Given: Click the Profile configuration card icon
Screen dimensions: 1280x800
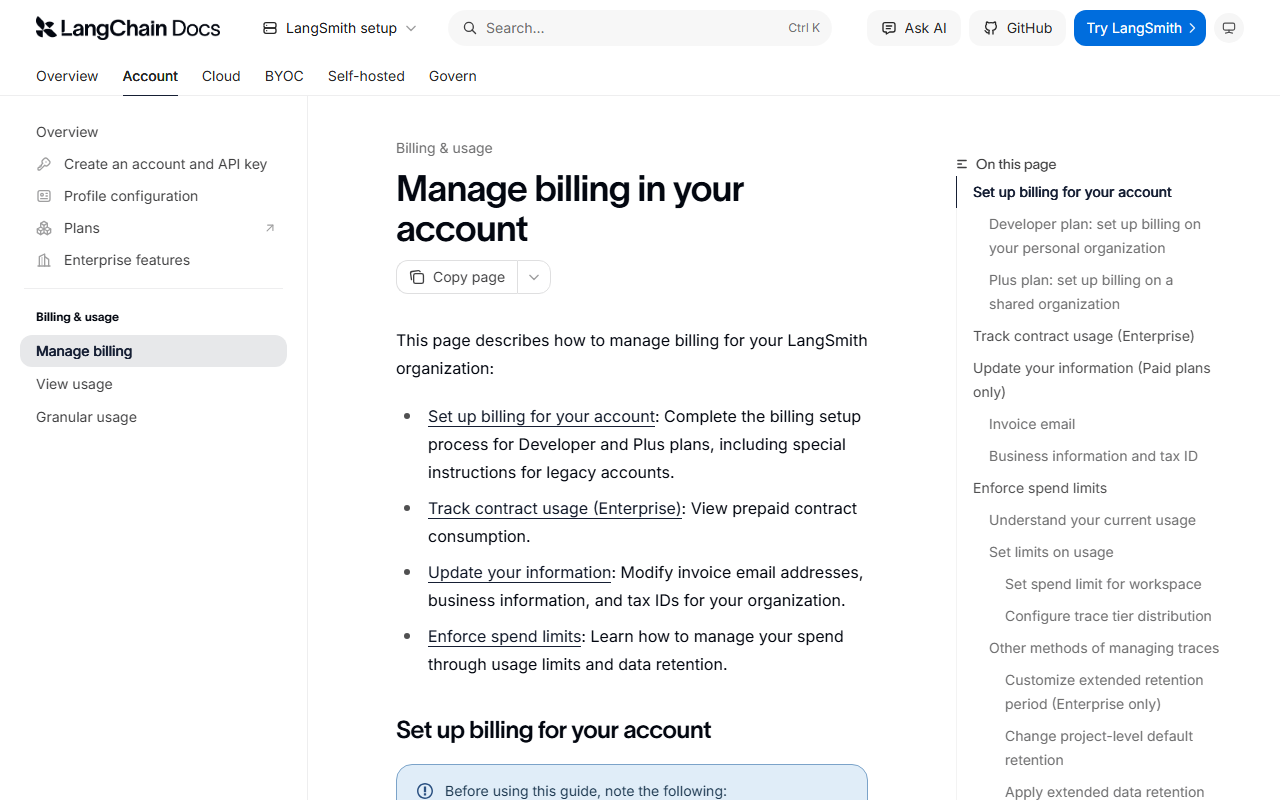Looking at the screenshot, I should (44, 196).
